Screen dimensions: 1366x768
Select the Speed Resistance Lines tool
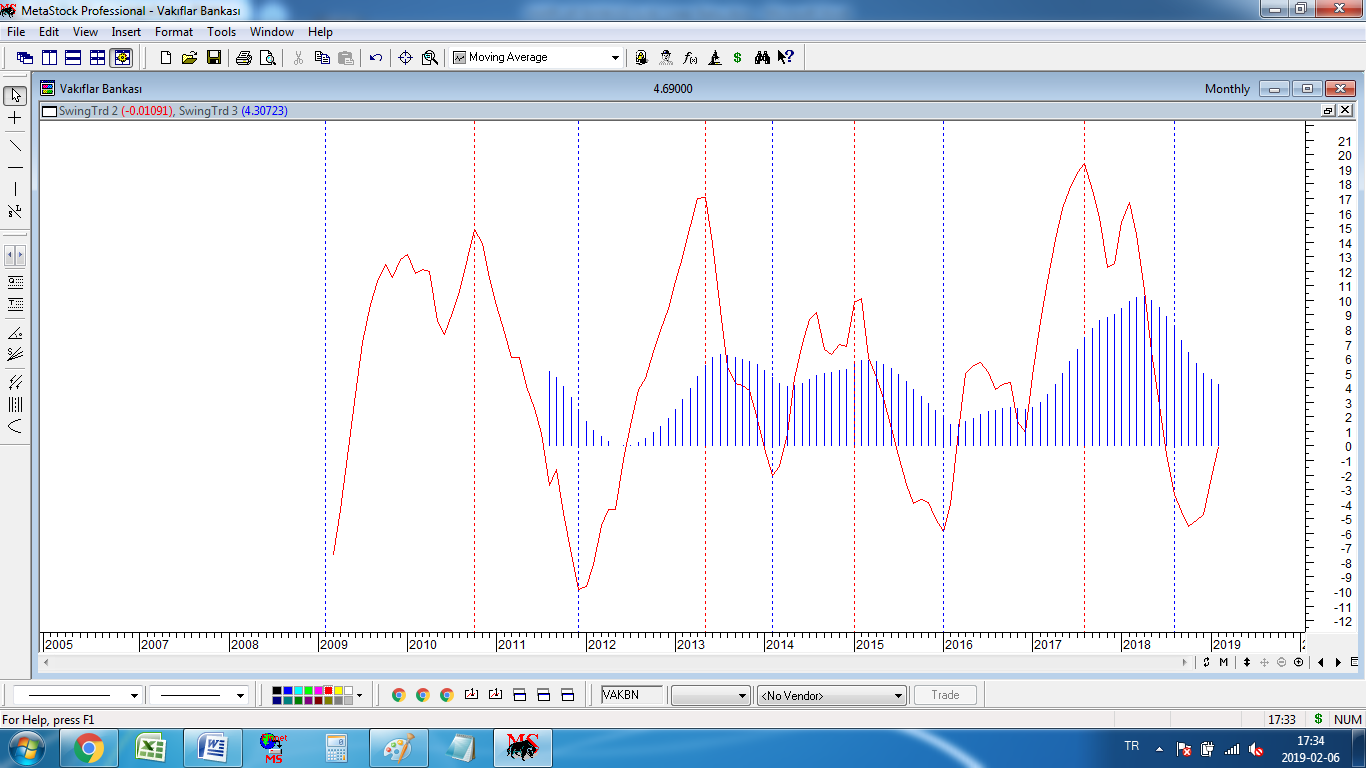15,354
